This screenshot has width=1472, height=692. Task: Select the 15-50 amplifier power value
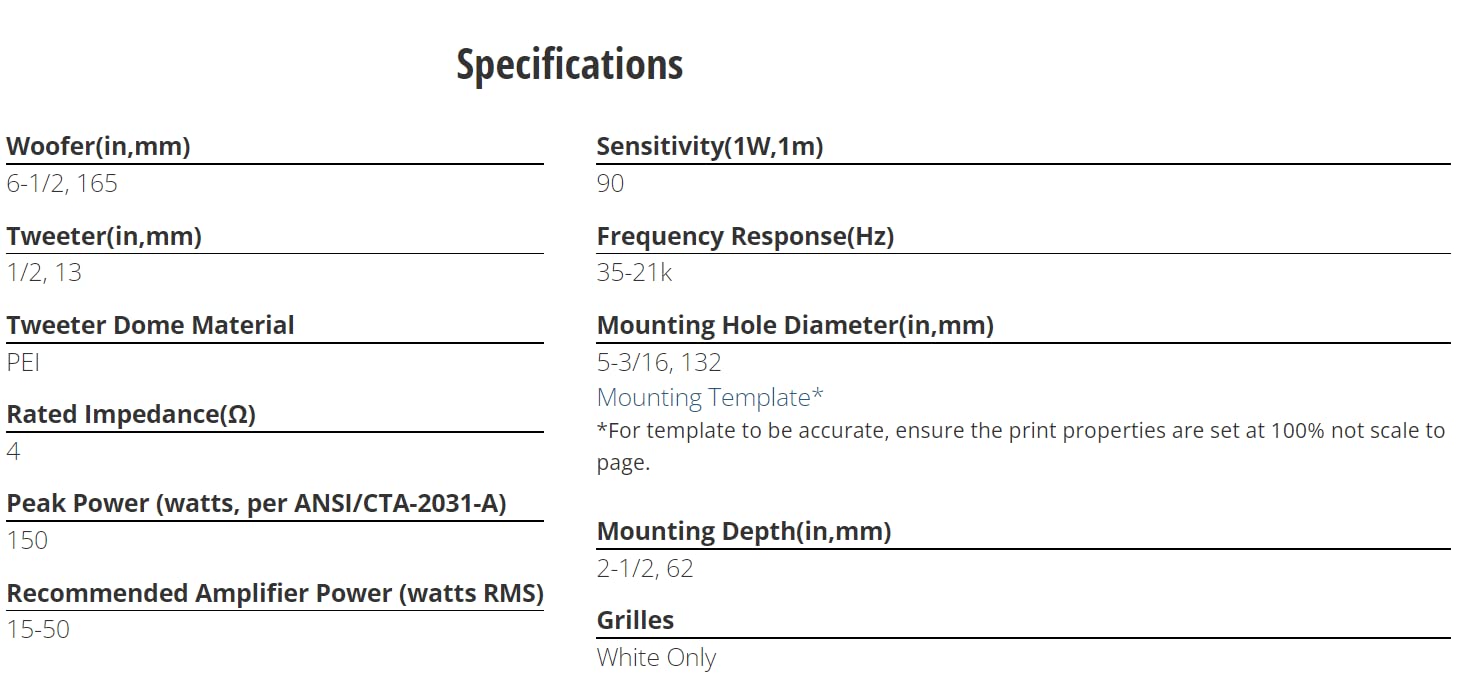[38, 629]
